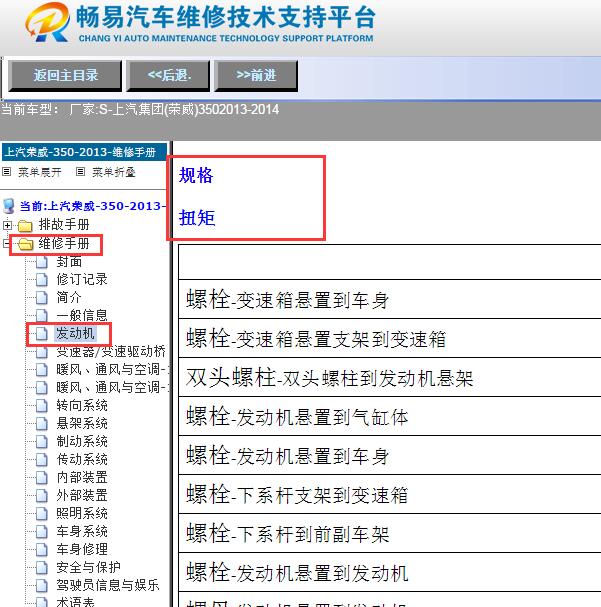Viewport: 601px width, 607px height.
Task: Click the document icon beside 悬架系统
Action: (41, 424)
